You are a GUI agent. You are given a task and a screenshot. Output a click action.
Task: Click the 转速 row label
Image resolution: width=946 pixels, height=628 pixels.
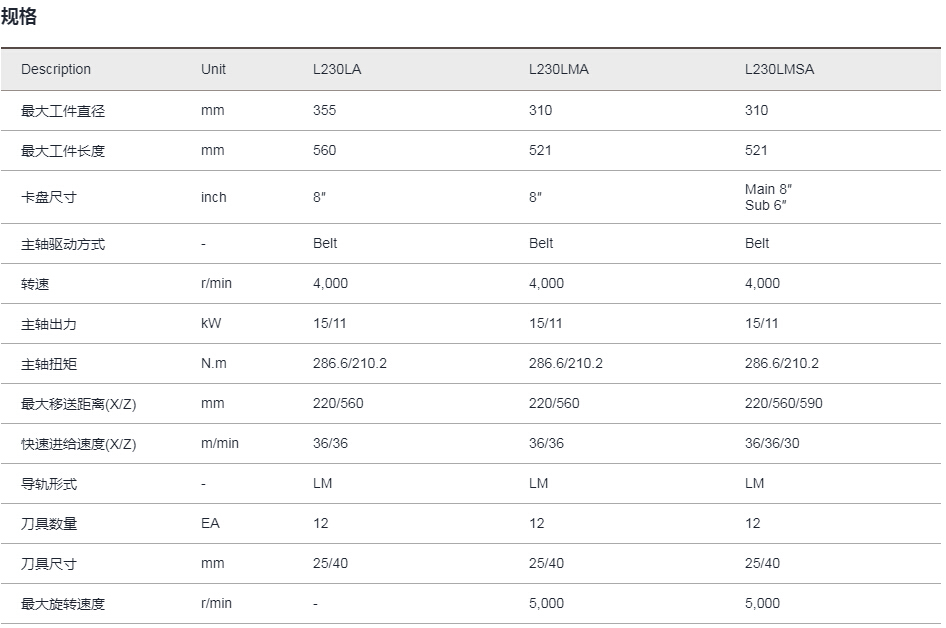[x=35, y=284]
